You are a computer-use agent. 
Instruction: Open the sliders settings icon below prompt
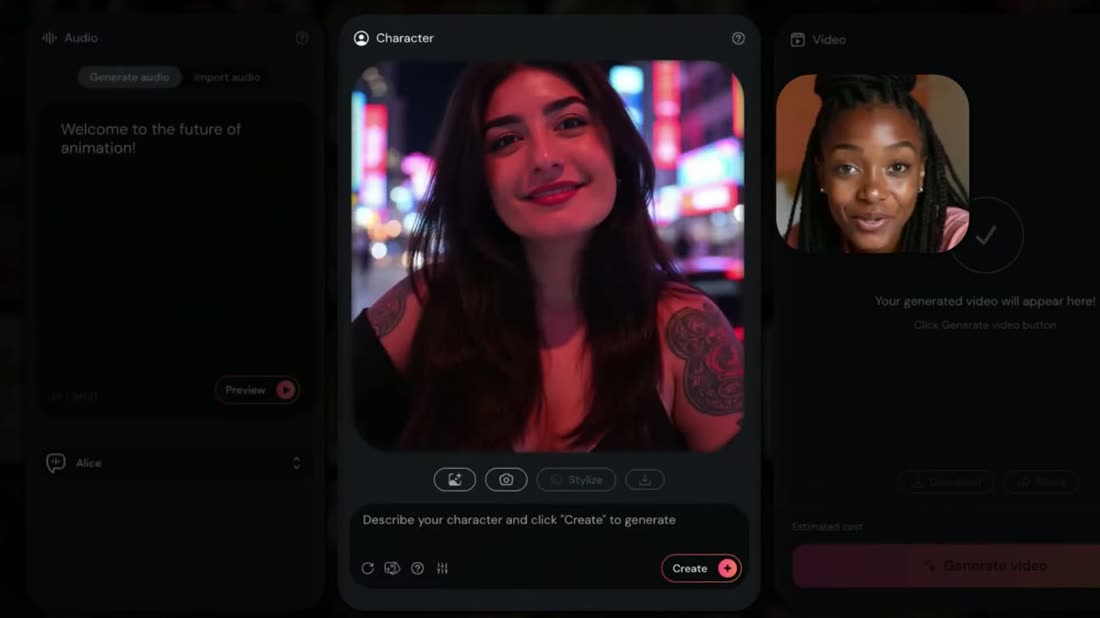443,568
